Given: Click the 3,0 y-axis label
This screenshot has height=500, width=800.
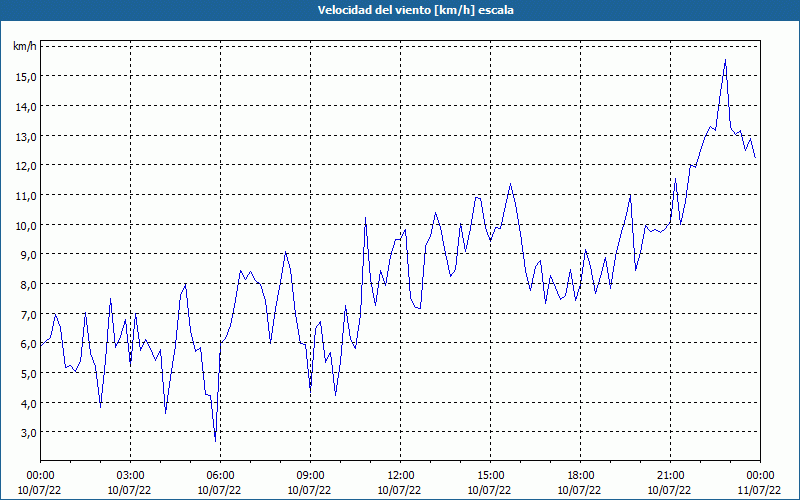Looking at the screenshot, I should tap(28, 433).
